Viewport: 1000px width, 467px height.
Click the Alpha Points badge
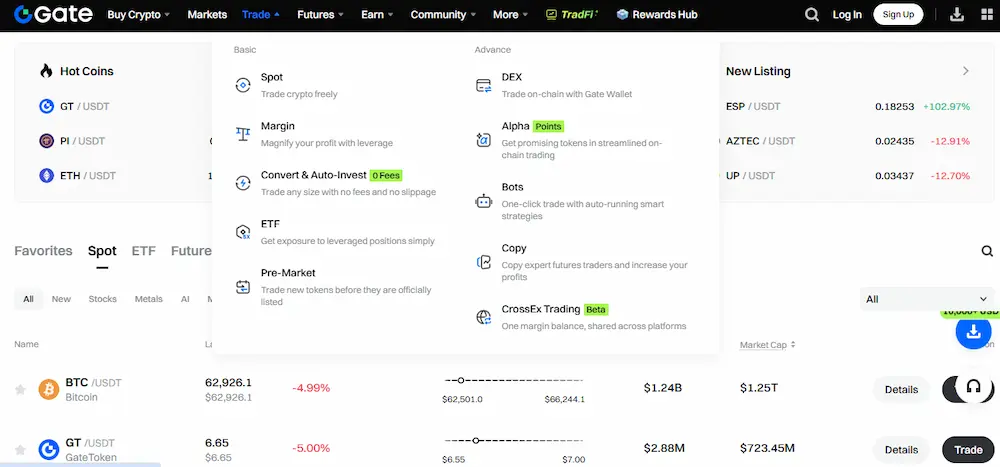[x=548, y=126]
